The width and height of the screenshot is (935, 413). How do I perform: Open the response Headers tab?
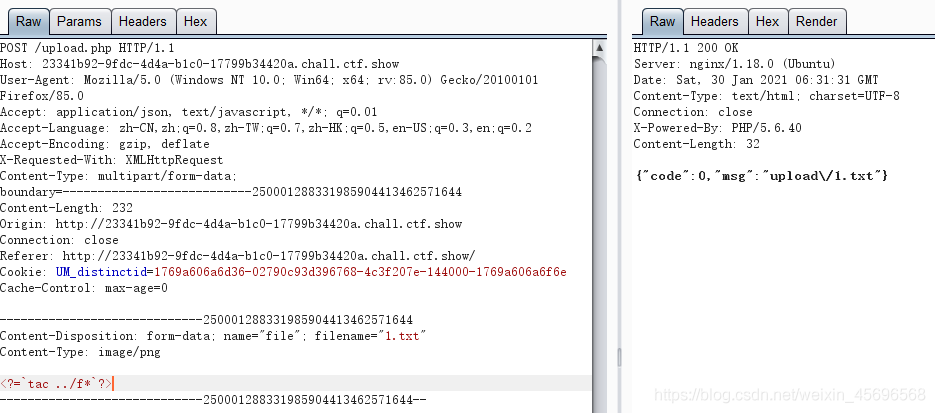pyautogui.click(x=715, y=21)
